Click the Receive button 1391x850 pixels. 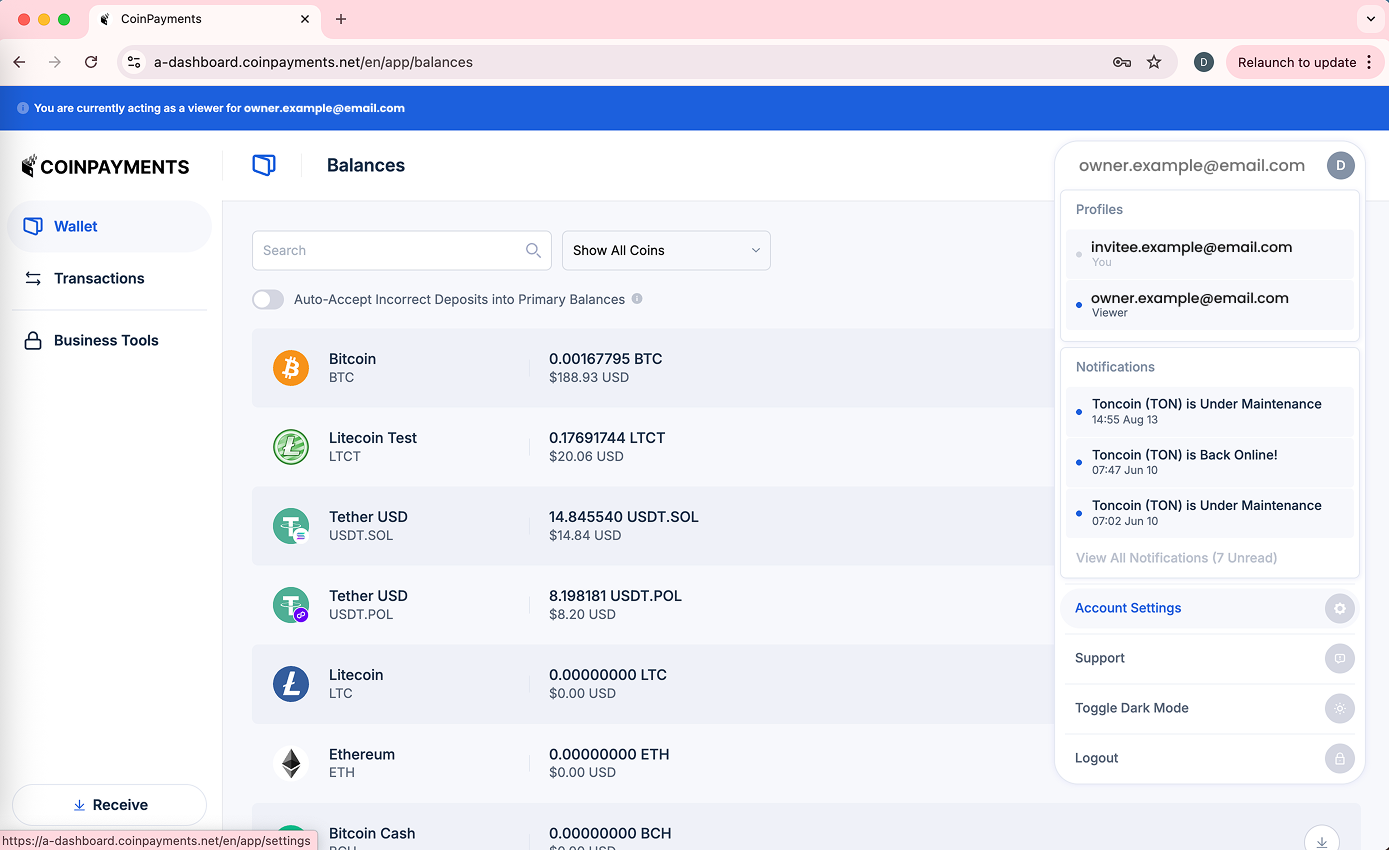click(x=109, y=805)
